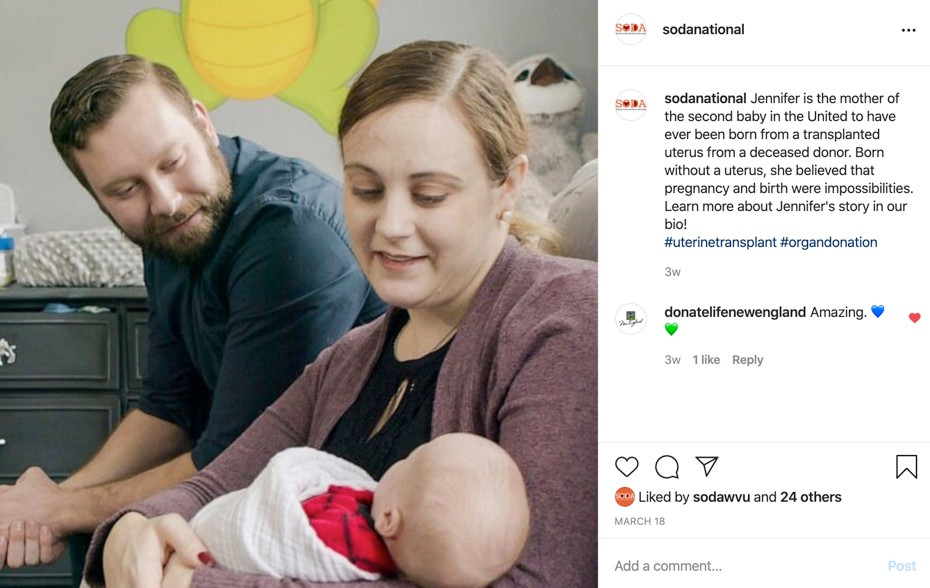Click sodanational avatar in post header

630,29
